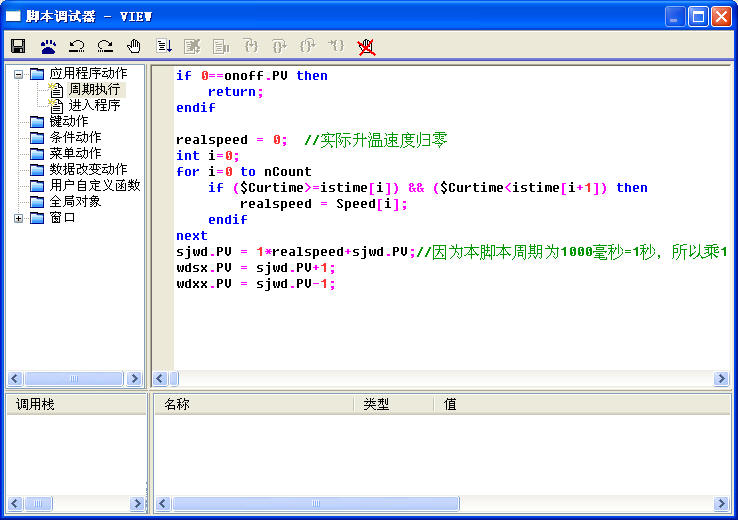Click the 类型 column header
This screenshot has height=520, width=738.
click(x=376, y=404)
